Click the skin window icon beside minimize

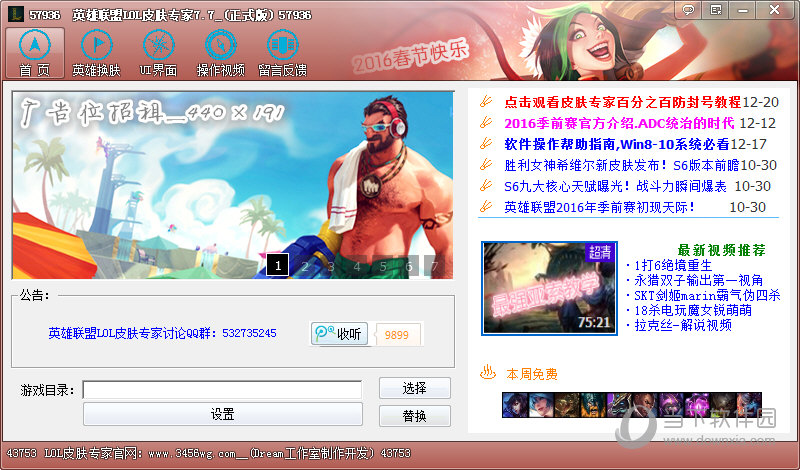pyautogui.click(x=715, y=10)
